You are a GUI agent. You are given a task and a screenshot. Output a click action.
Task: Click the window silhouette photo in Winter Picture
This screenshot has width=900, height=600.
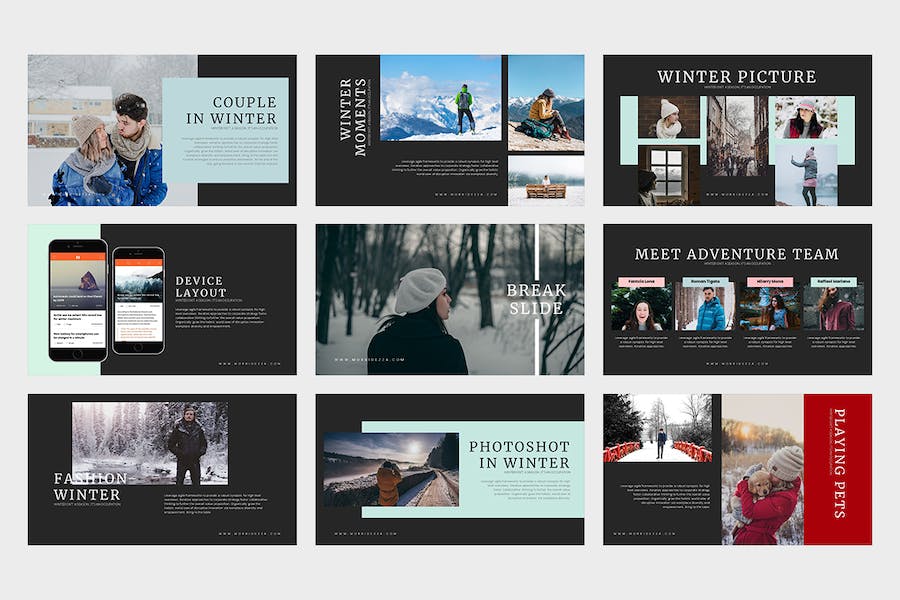tap(669, 175)
